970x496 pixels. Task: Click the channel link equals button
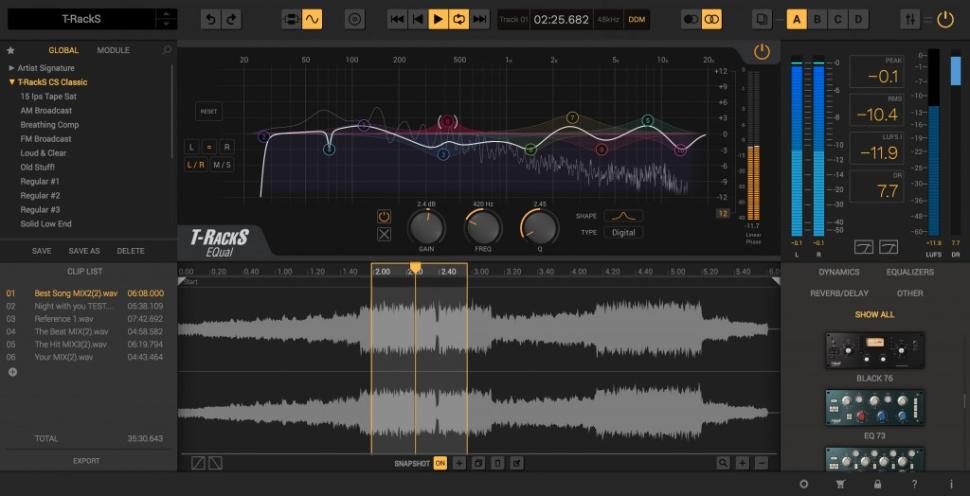tap(209, 147)
